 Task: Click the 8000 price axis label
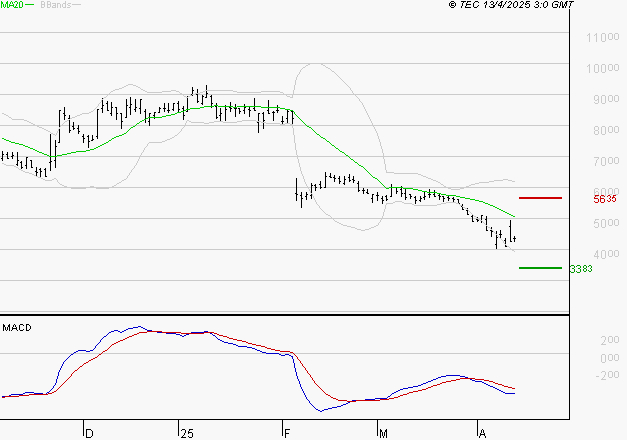point(606,130)
